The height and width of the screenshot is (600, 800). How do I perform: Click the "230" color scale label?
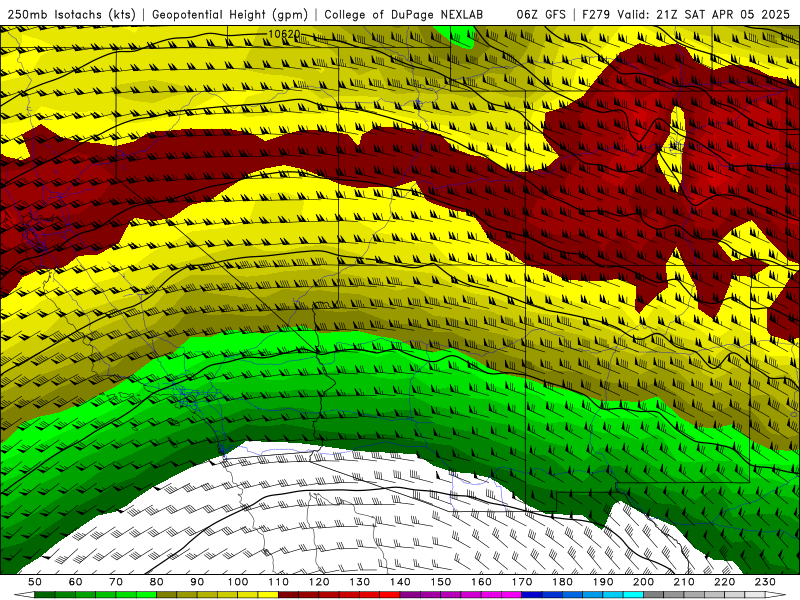tap(765, 582)
